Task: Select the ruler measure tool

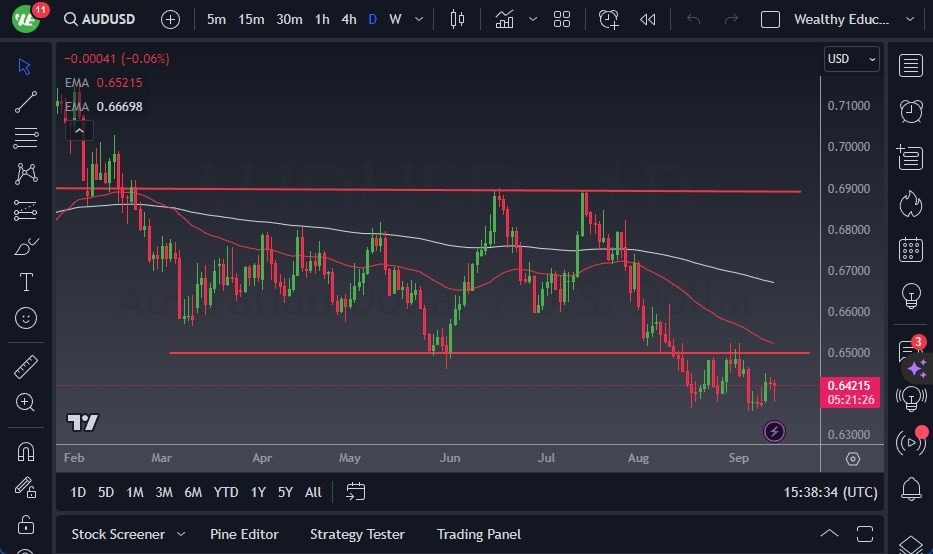Action: (26, 367)
